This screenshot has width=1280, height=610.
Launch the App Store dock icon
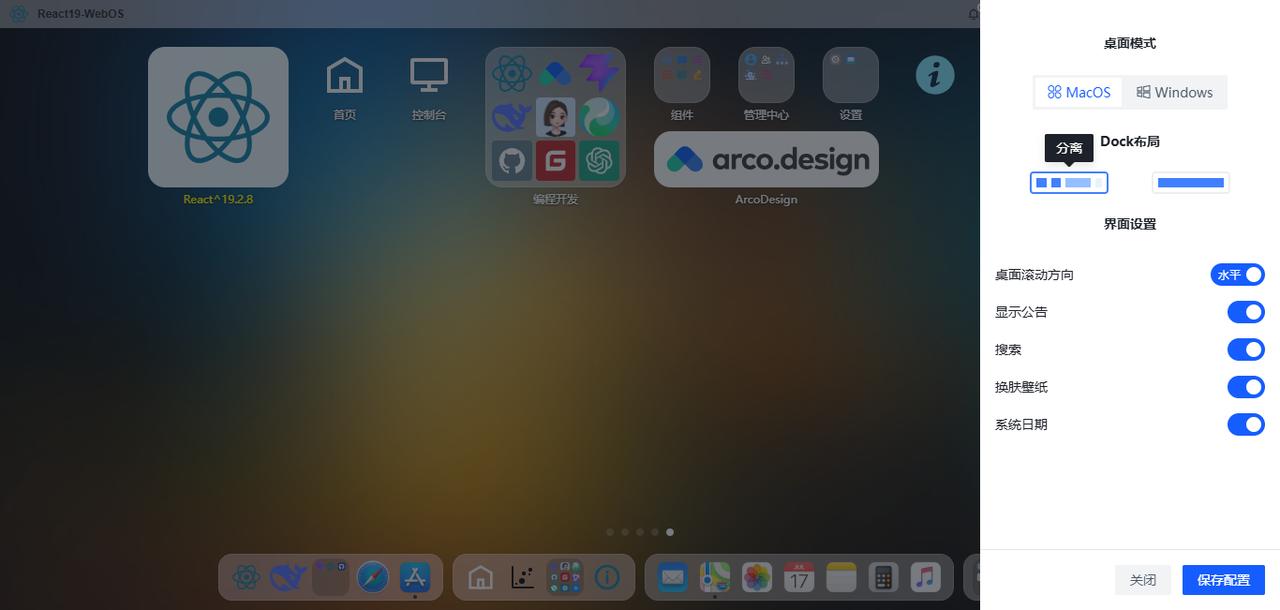click(414, 577)
